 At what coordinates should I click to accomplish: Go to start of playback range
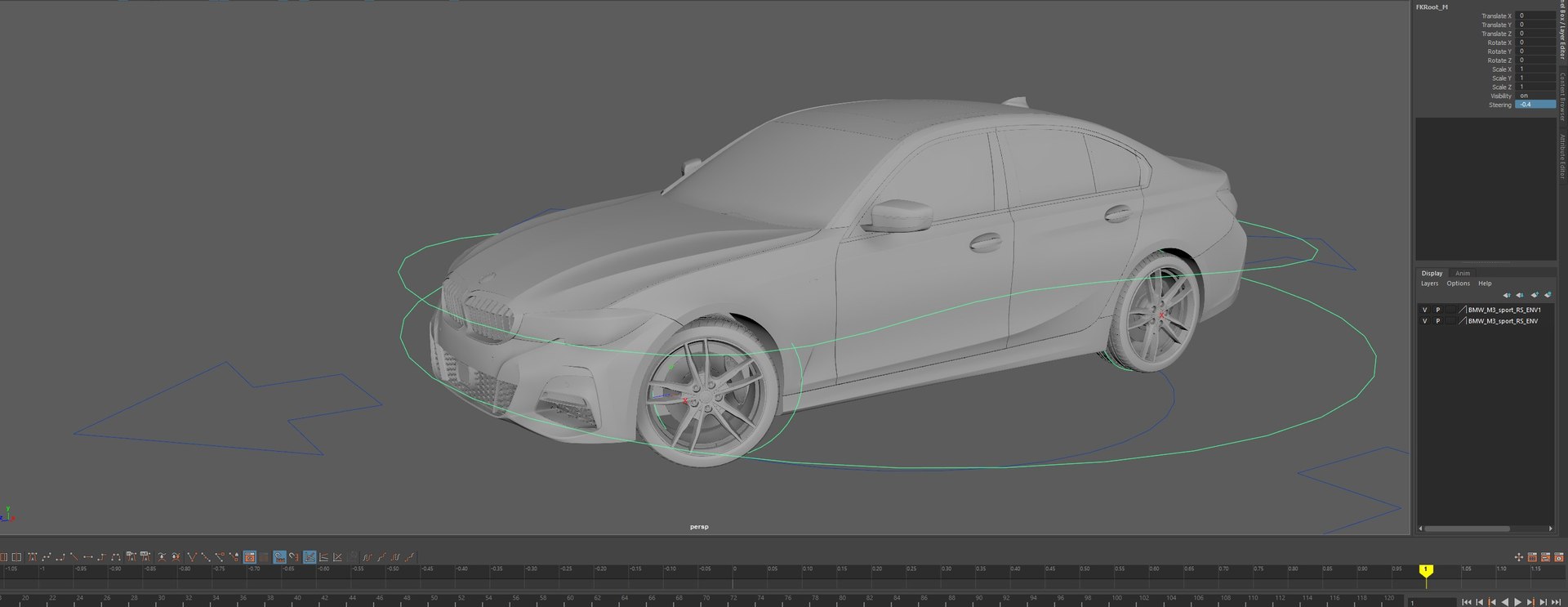[x=1467, y=602]
